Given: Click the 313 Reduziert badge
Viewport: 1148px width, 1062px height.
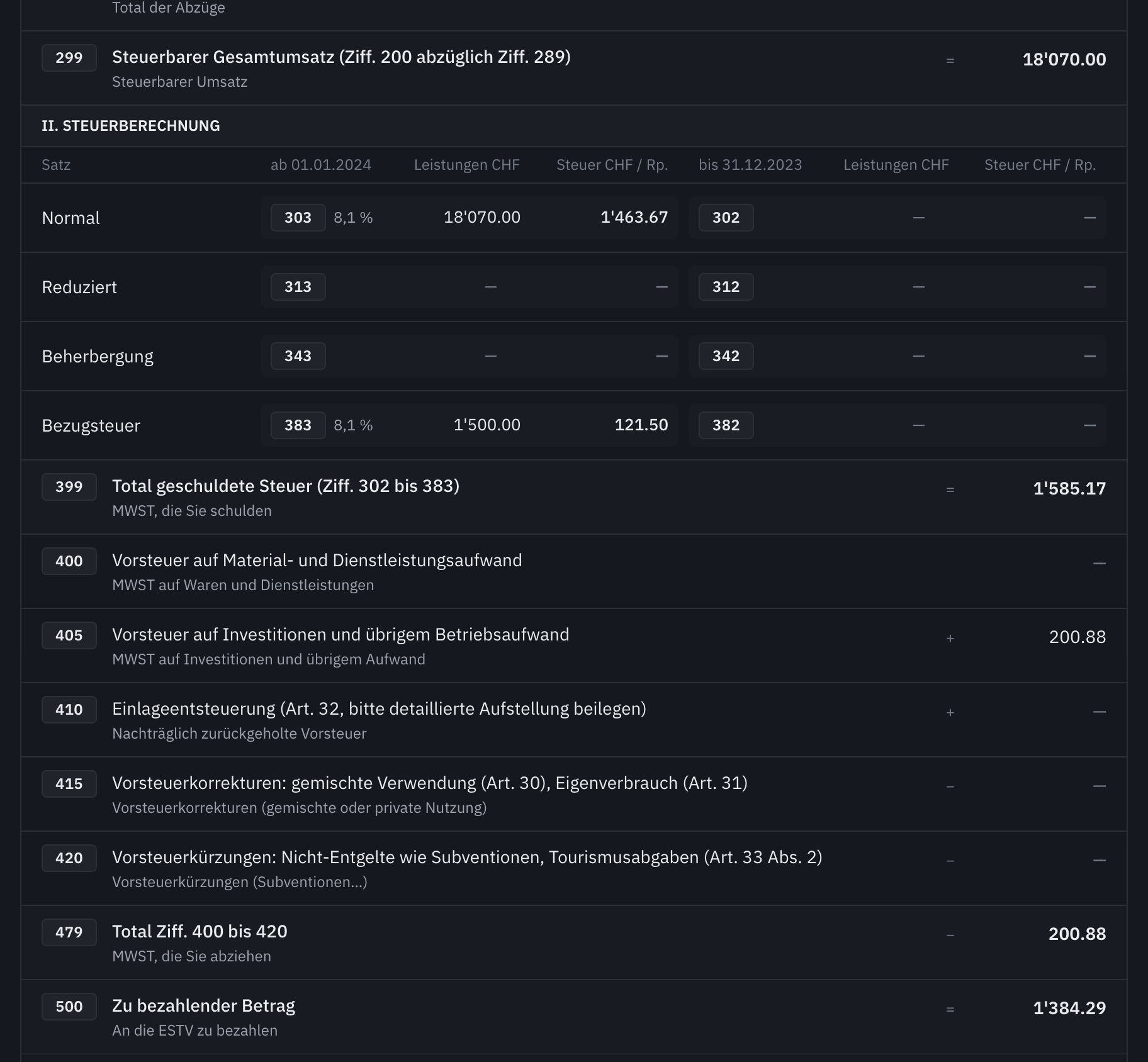Looking at the screenshot, I should tap(298, 287).
